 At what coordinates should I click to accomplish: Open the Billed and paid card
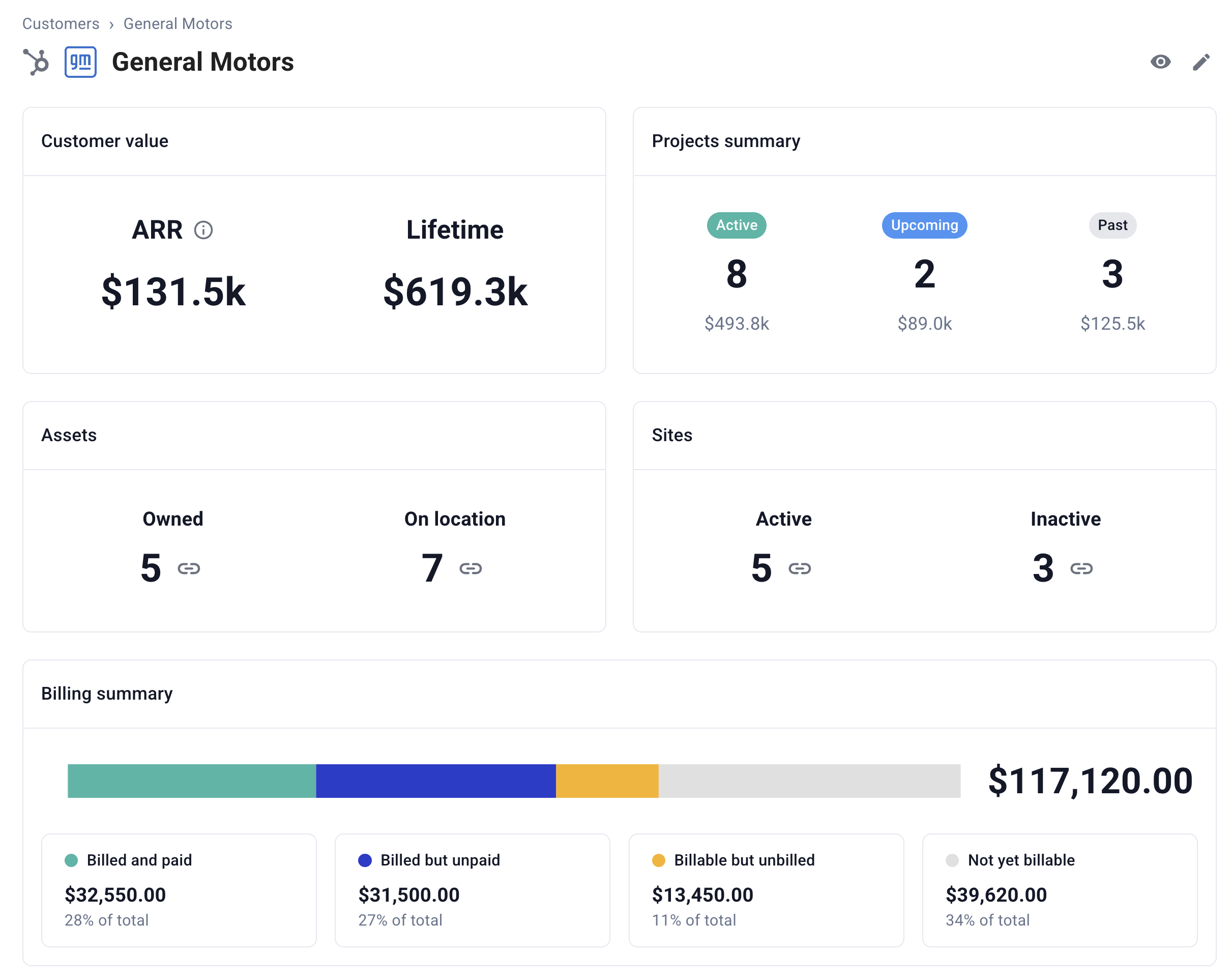(x=179, y=890)
